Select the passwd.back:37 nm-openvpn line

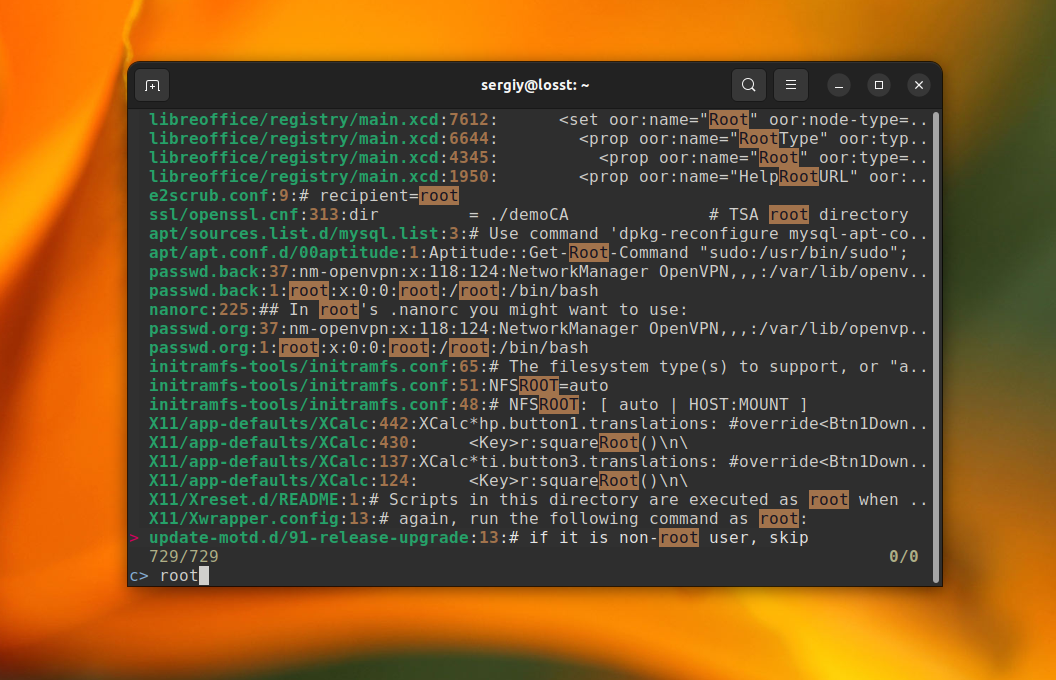[x=537, y=271]
